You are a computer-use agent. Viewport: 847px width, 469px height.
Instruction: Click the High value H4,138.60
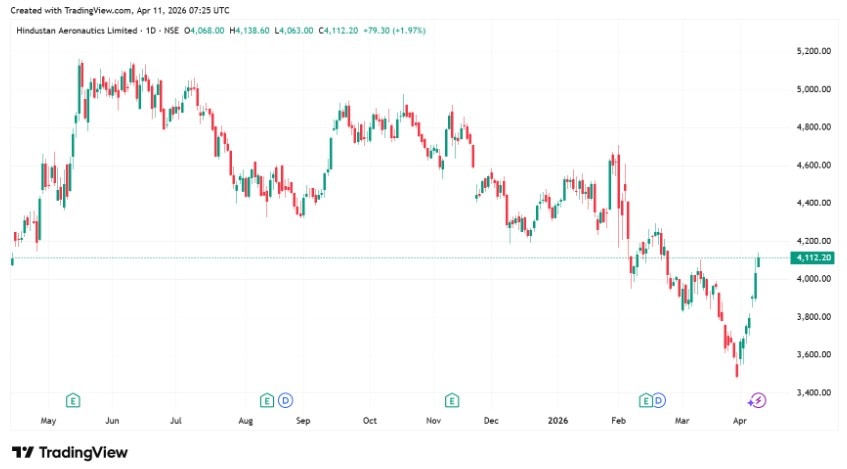(251, 31)
